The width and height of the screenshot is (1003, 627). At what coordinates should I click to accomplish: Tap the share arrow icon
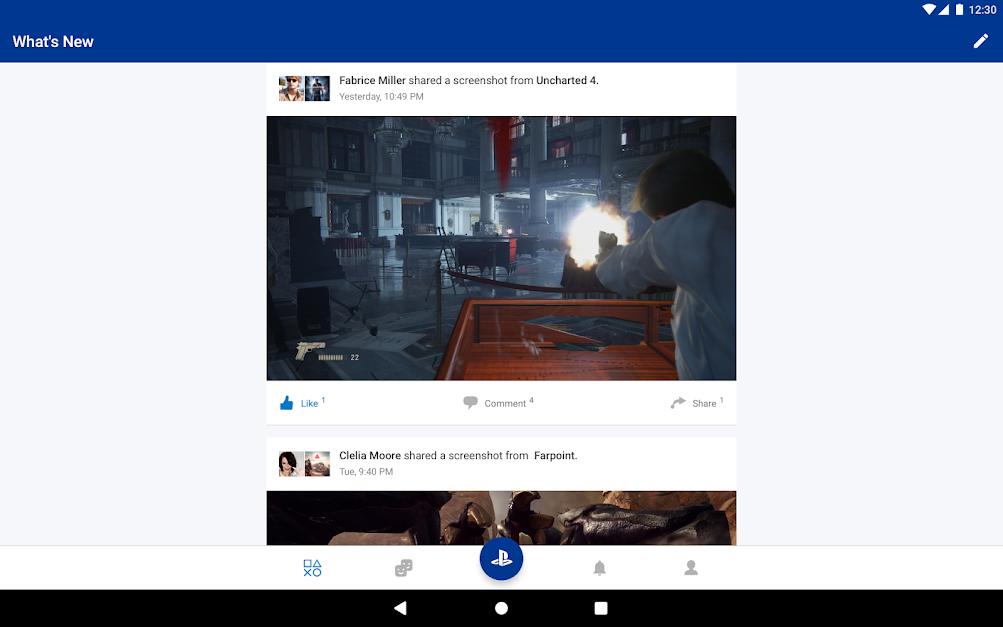[677, 402]
